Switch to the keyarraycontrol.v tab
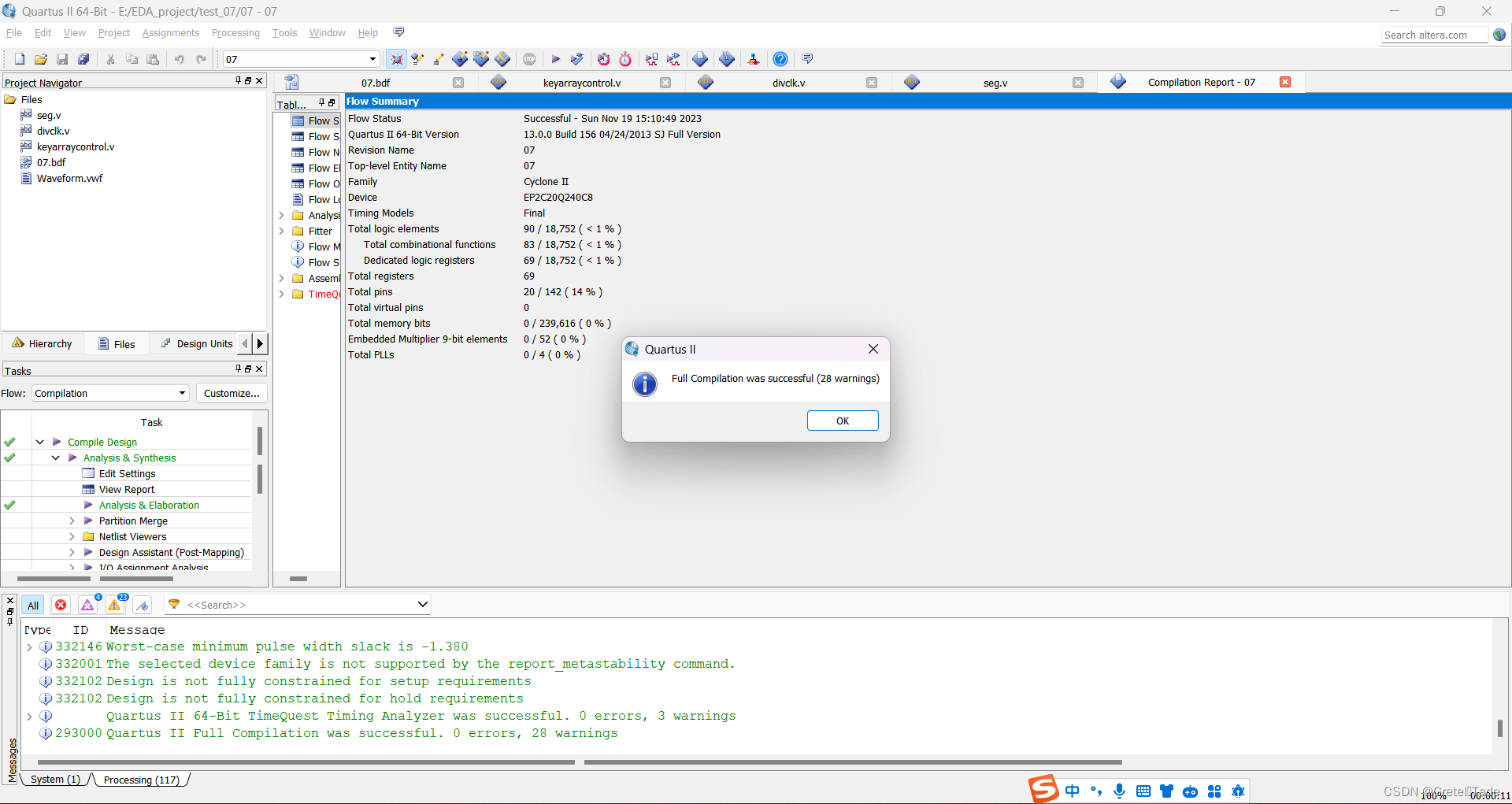The image size is (1512, 804). [582, 83]
